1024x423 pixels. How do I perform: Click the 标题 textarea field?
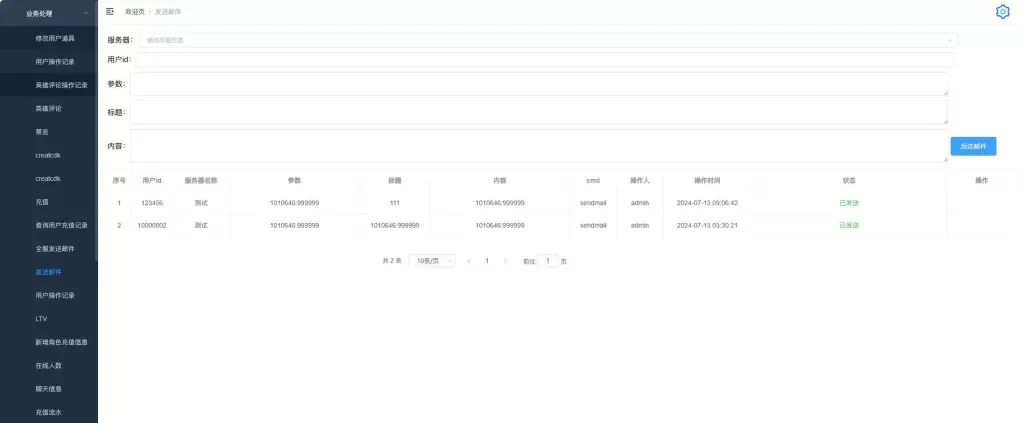538,112
